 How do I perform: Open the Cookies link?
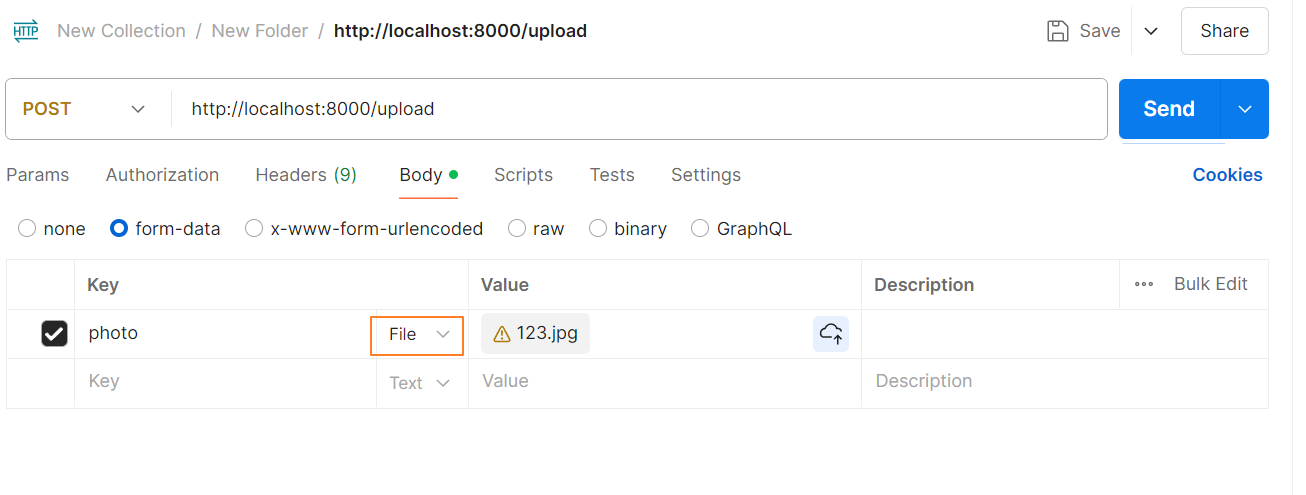click(x=1227, y=175)
